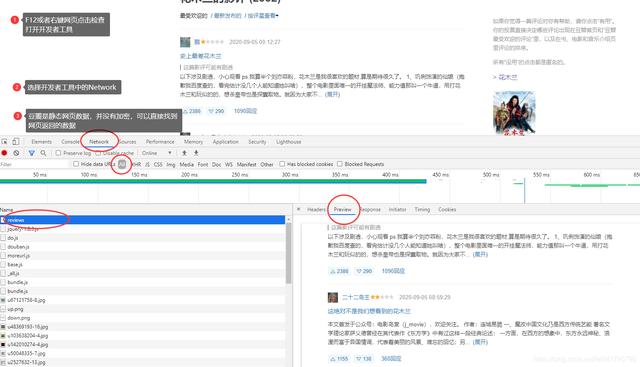Click the export HAR download arrow icon
The width and height of the screenshot is (640, 367).
(196, 153)
